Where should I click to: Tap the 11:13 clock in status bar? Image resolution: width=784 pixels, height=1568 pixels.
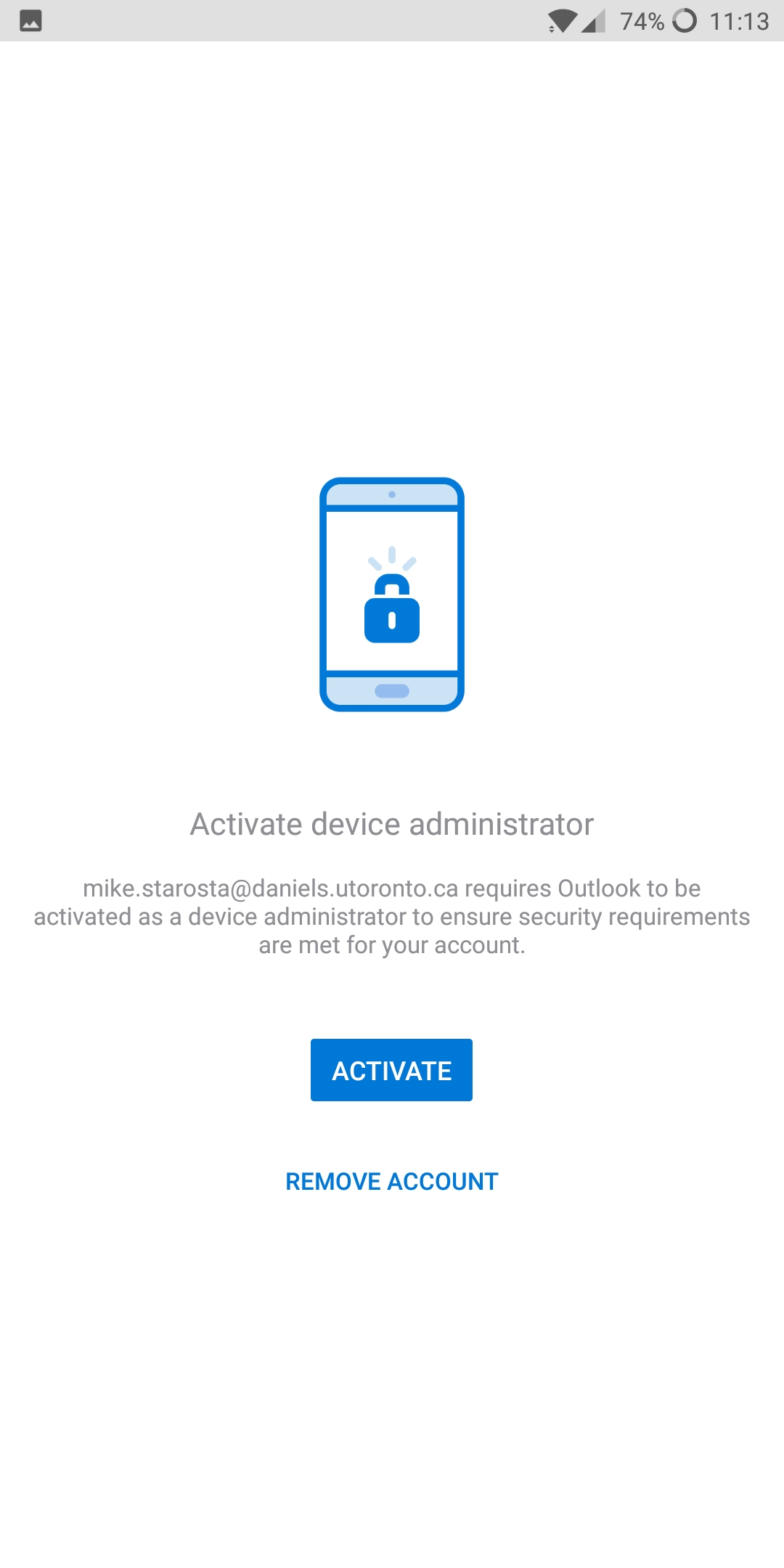click(x=739, y=21)
